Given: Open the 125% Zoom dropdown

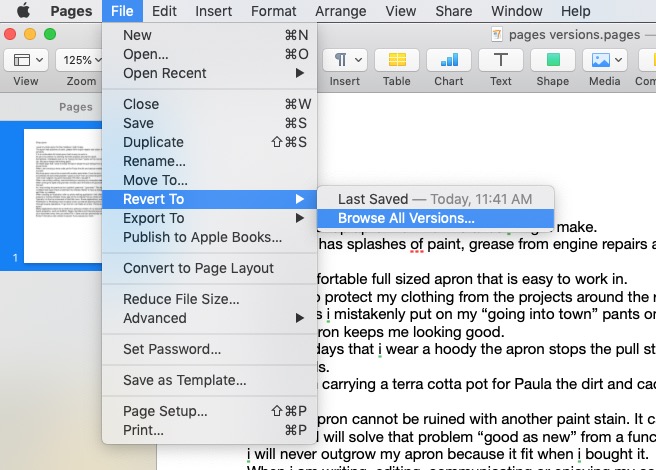Looking at the screenshot, I should pos(80,60).
